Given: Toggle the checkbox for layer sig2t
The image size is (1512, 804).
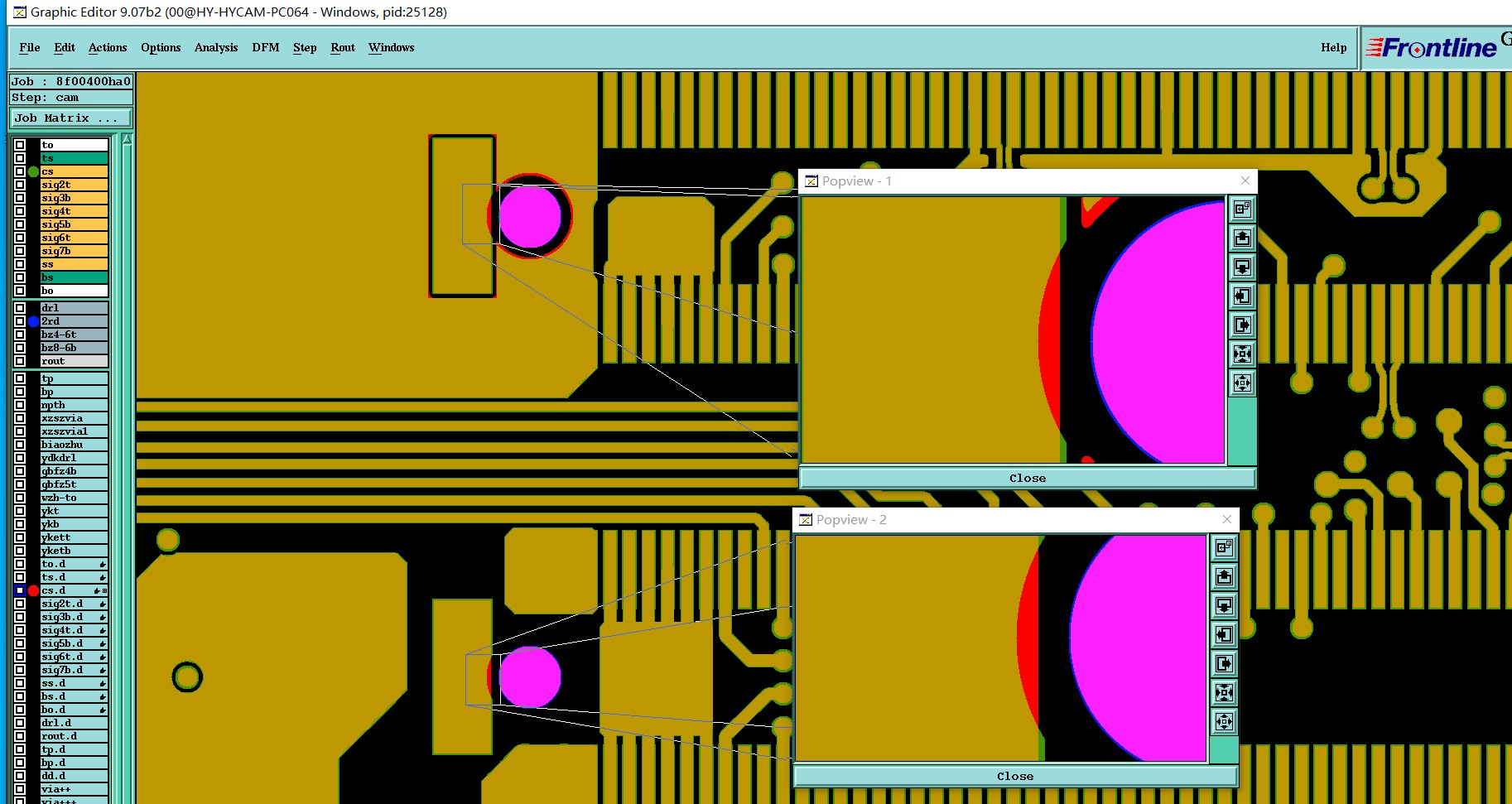Looking at the screenshot, I should (20, 185).
